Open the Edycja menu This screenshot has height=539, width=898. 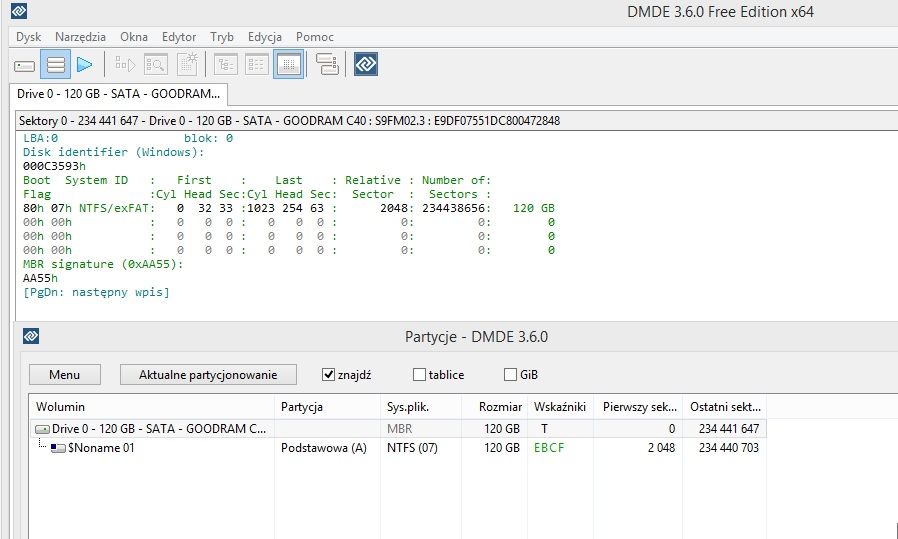coord(265,37)
